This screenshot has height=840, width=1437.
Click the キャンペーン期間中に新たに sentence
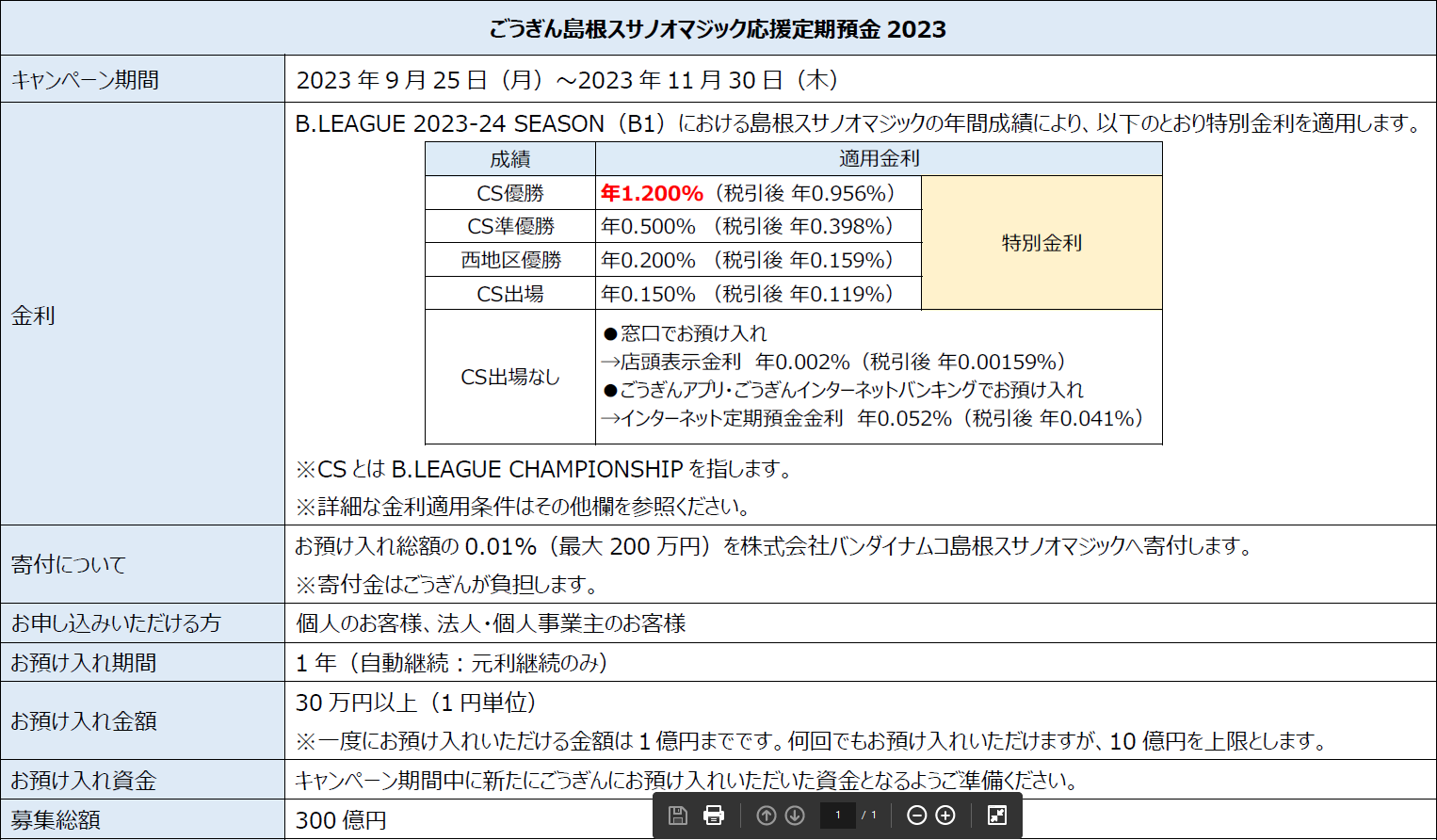pos(686,781)
